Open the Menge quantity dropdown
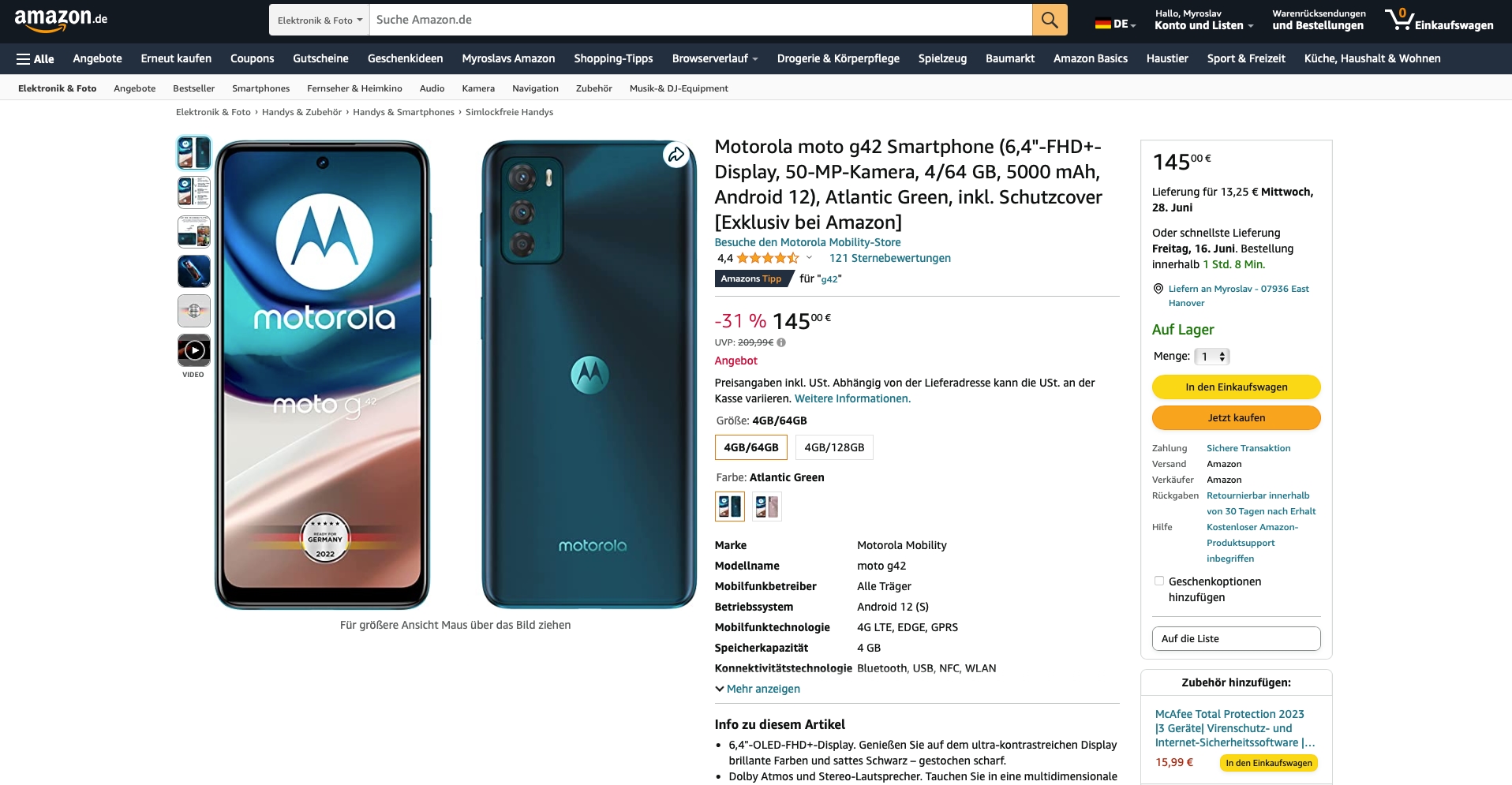 point(1212,357)
